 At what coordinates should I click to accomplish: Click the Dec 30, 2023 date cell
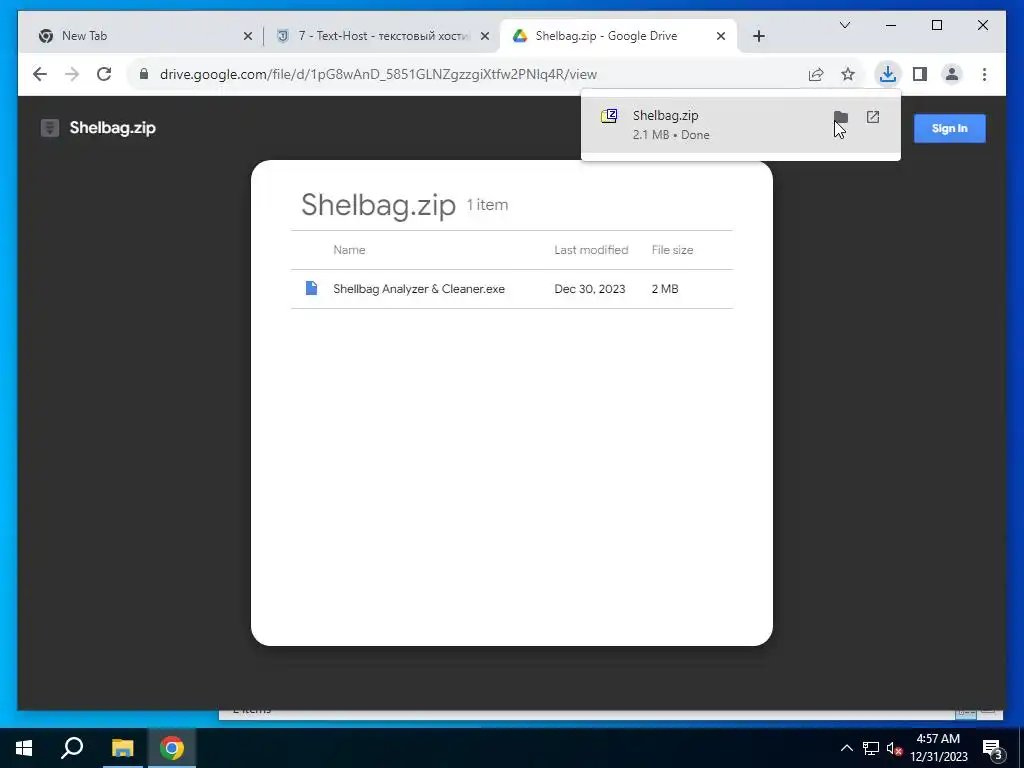pos(590,289)
